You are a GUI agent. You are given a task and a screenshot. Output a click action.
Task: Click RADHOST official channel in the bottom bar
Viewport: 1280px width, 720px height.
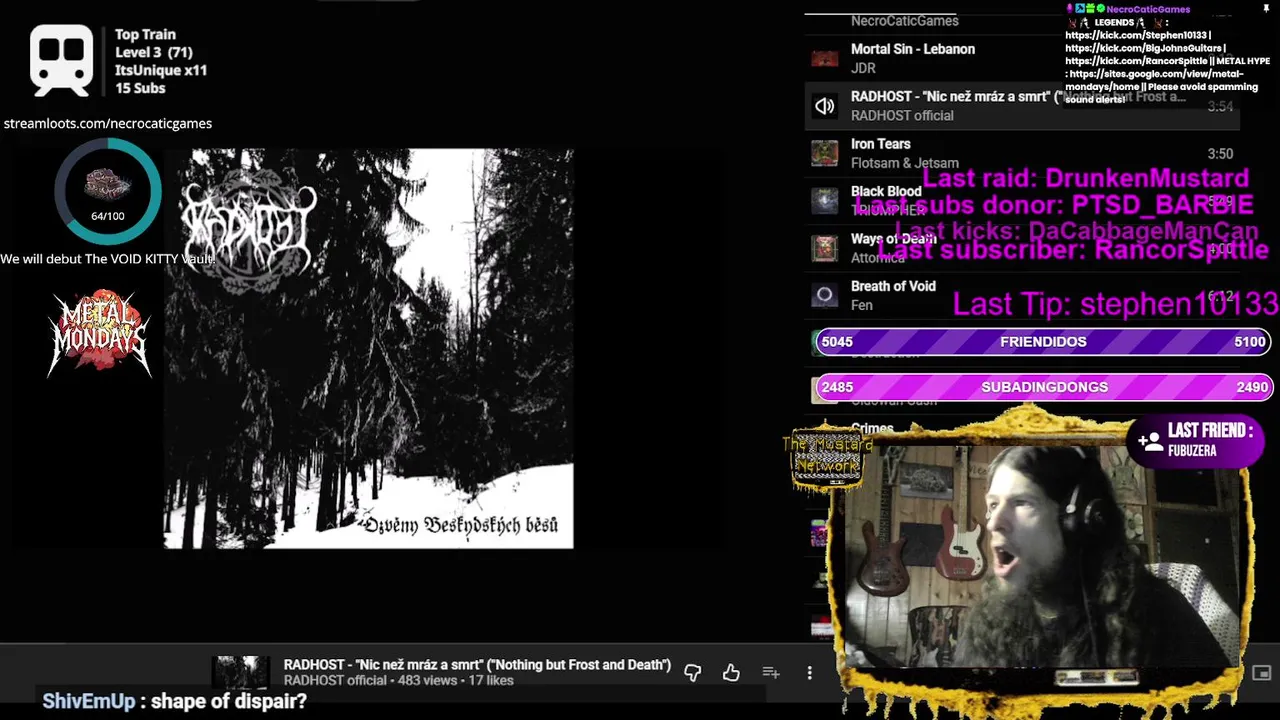(x=335, y=681)
